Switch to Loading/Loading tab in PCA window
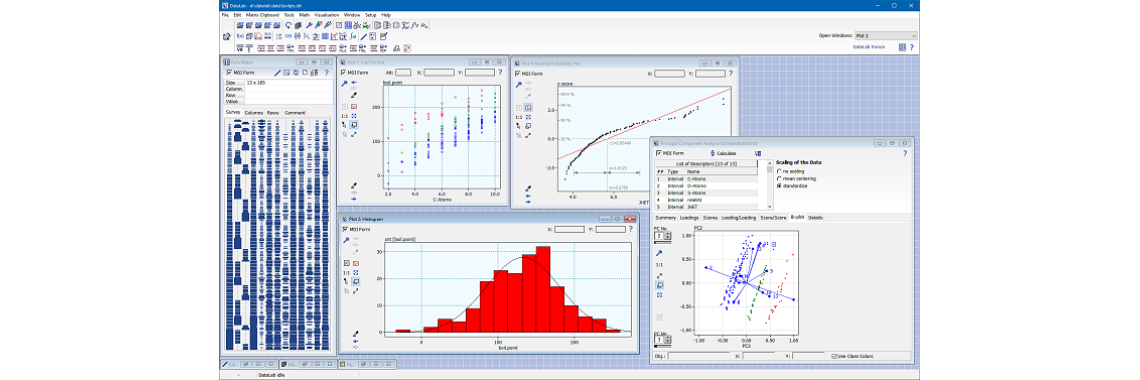 pos(739,217)
